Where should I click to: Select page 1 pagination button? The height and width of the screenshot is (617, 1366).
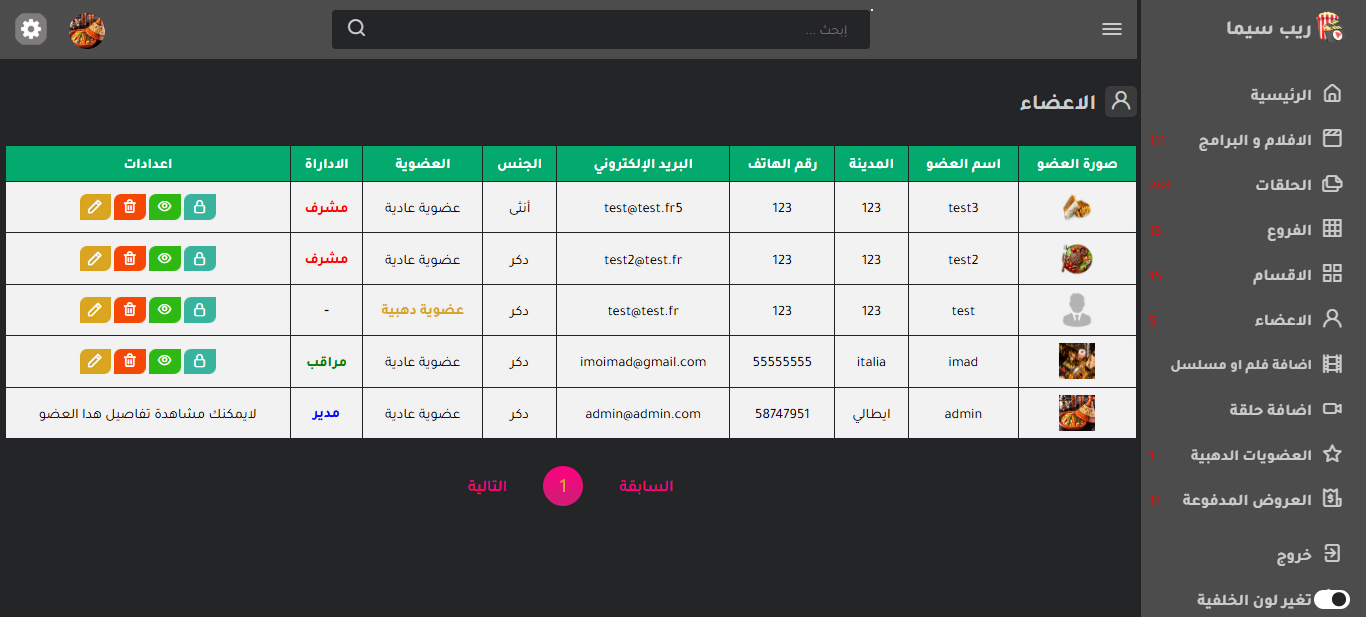point(563,486)
